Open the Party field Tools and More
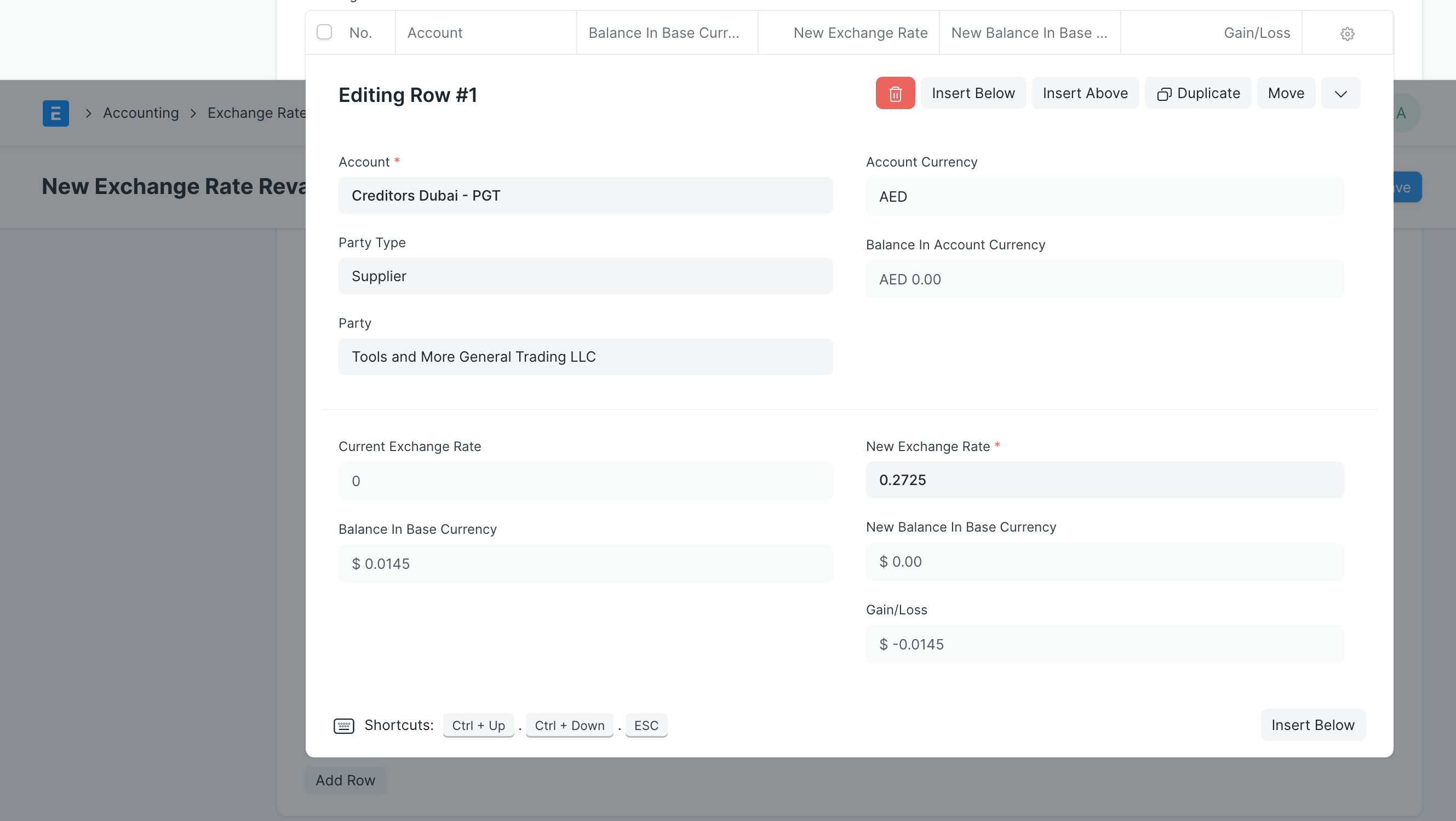Viewport: 1456px width, 821px height. click(x=586, y=357)
